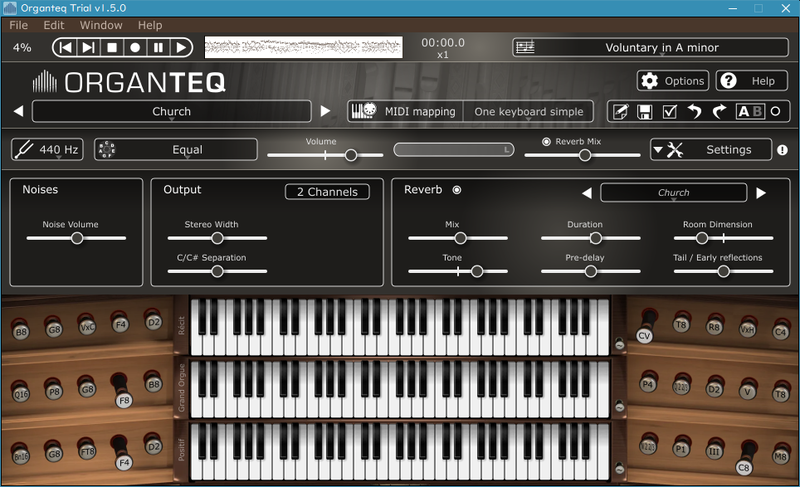Click the edit preset pencil icon

[x=620, y=111]
